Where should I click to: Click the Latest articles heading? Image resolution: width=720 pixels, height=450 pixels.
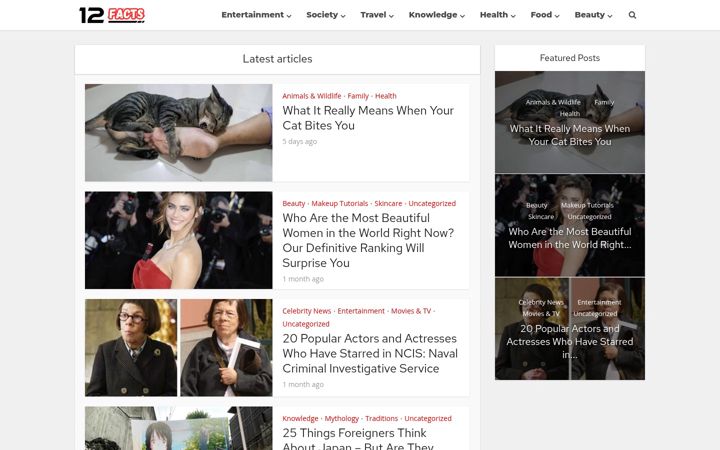pos(277,59)
